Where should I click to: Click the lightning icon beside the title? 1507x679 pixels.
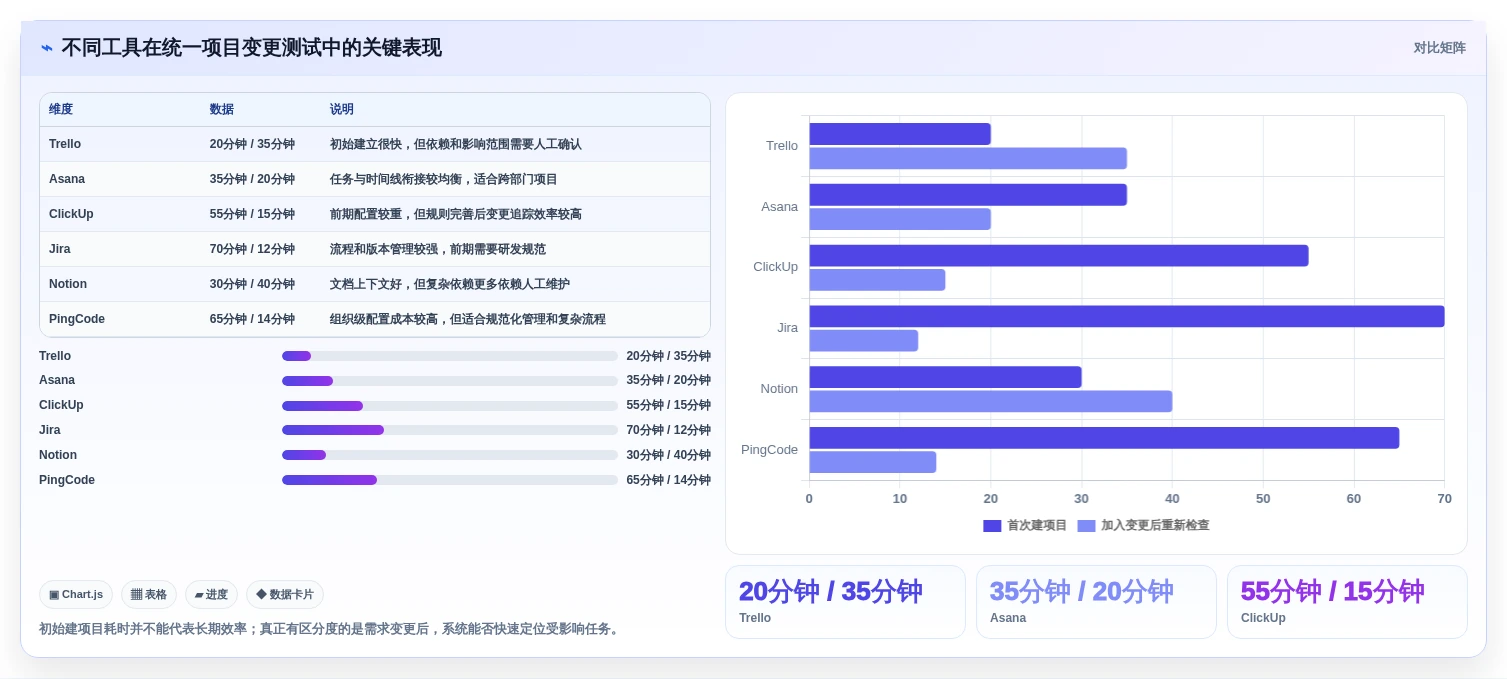click(47, 48)
